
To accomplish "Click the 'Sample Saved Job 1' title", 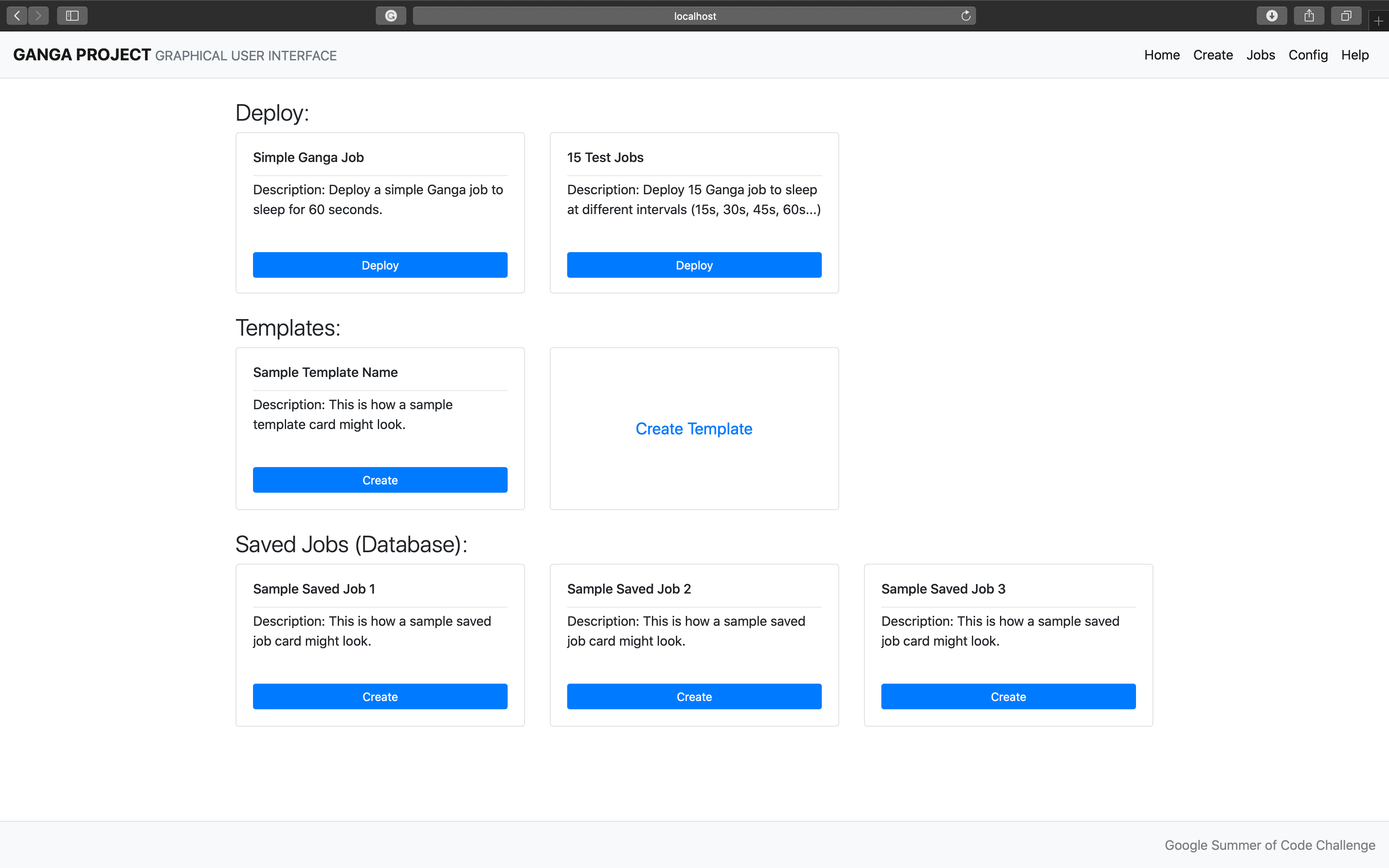I will (x=314, y=589).
